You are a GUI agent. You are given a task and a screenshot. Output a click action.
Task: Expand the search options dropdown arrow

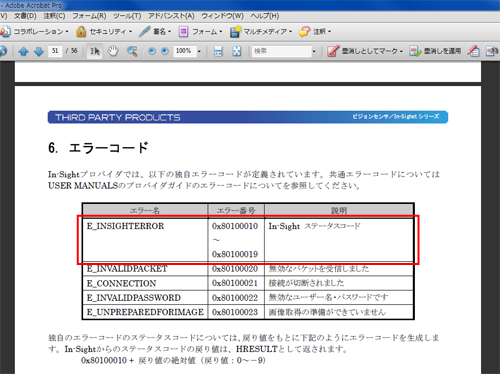click(x=314, y=51)
